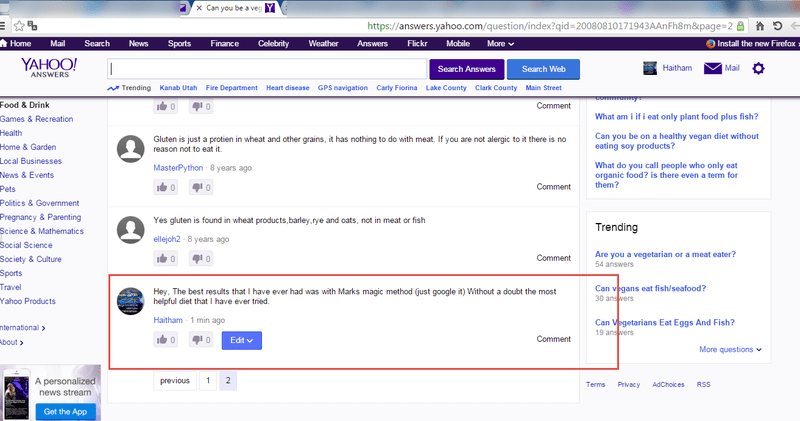This screenshot has height=421, width=800.
Task: Open the Yahoo Answers logo
Action: (49, 67)
